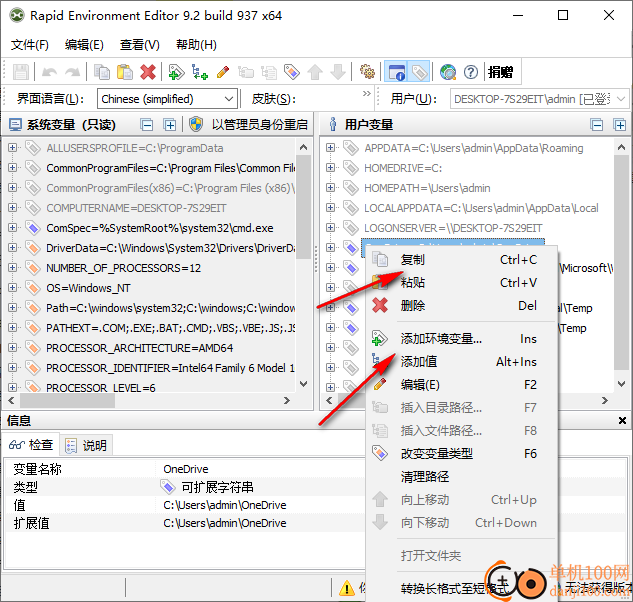The image size is (633, 602).
Task: Click system variables horizontal scrollbar thumb
Action: pyautogui.click(x=67, y=400)
